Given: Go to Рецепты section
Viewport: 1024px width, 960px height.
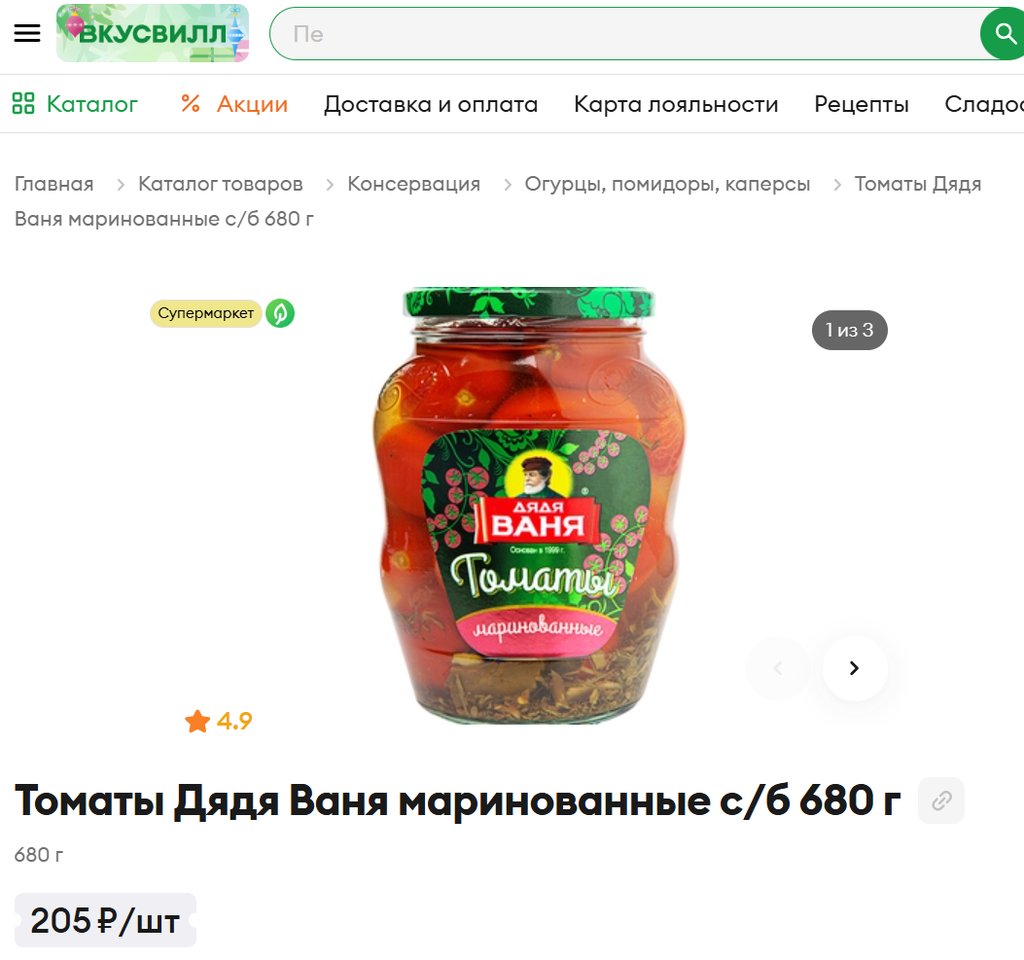Looking at the screenshot, I should click(x=861, y=104).
